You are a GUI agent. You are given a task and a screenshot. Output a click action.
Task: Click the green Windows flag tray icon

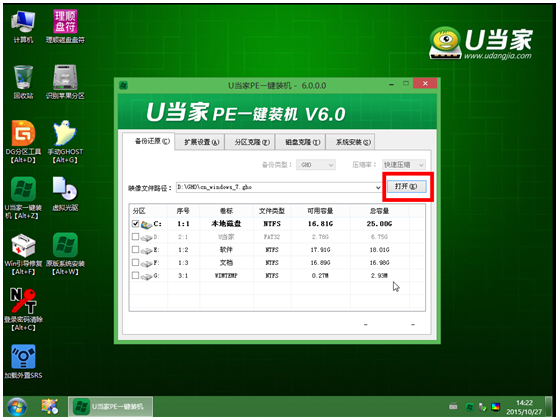(x=469, y=407)
